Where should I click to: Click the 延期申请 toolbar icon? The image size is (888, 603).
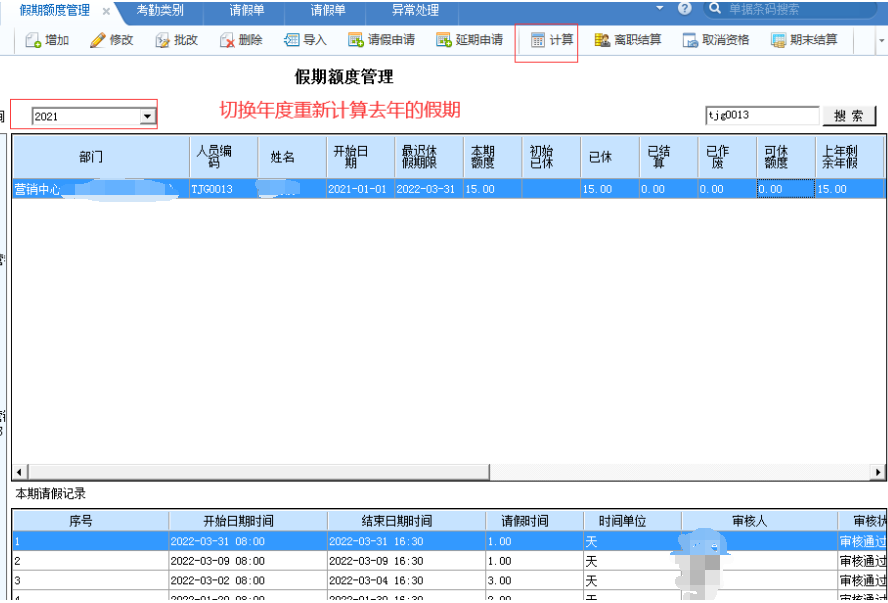point(444,41)
